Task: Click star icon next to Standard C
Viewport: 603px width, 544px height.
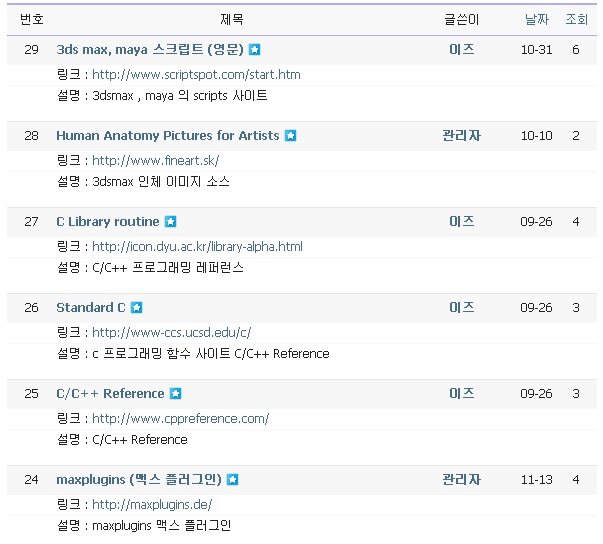Action: (137, 308)
